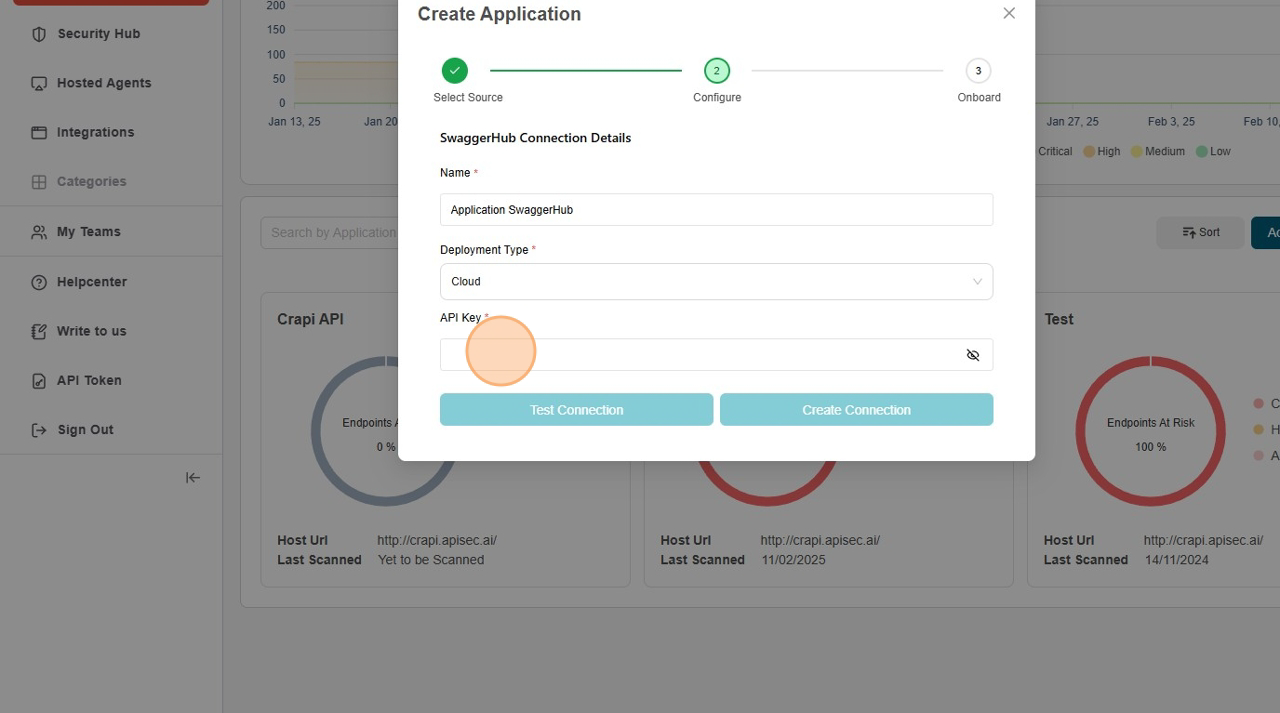Click the API Key input field
The height and width of the screenshot is (713, 1280).
(700, 355)
